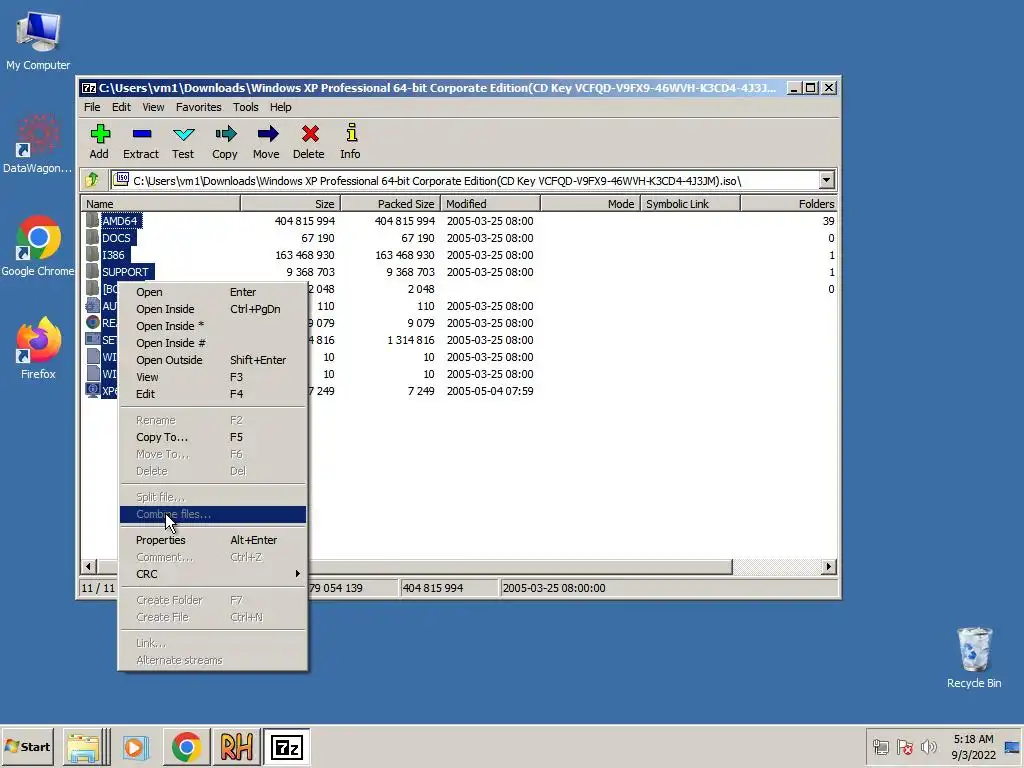Open Google Chrome desktop shortcut
This screenshot has width=1024, height=768.
tap(38, 246)
